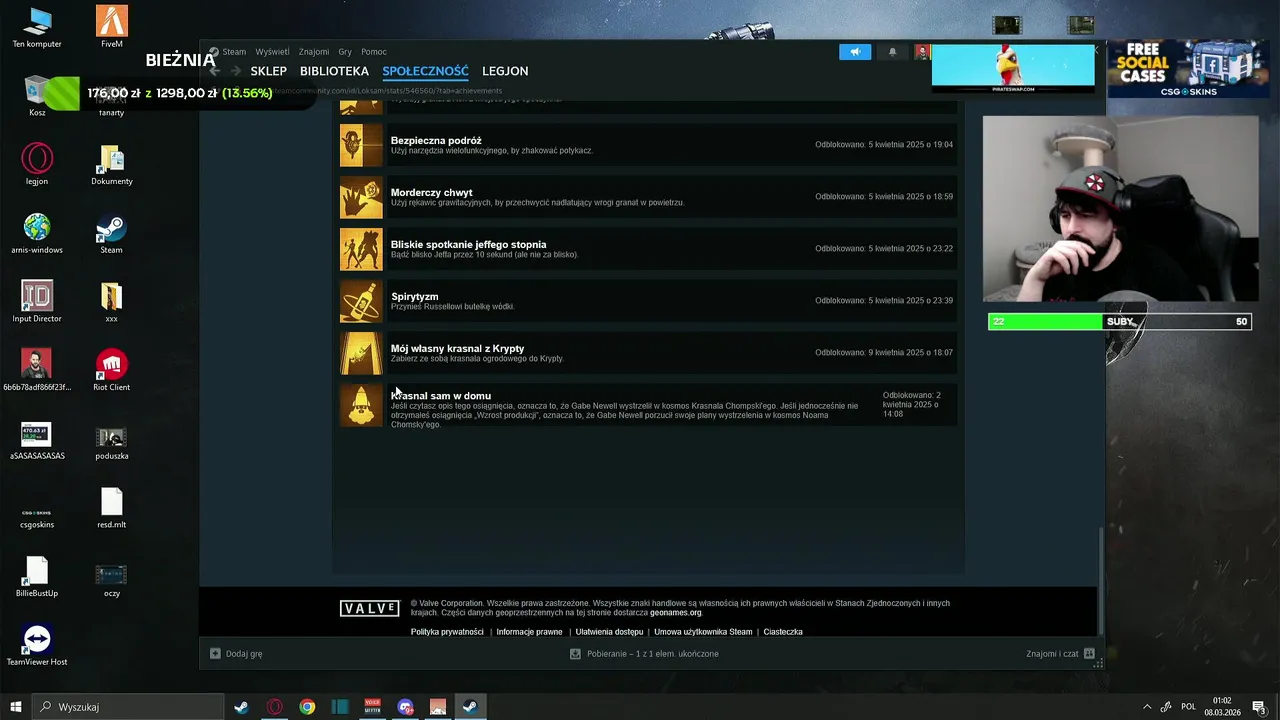Open Informacje prawne link

529,632
